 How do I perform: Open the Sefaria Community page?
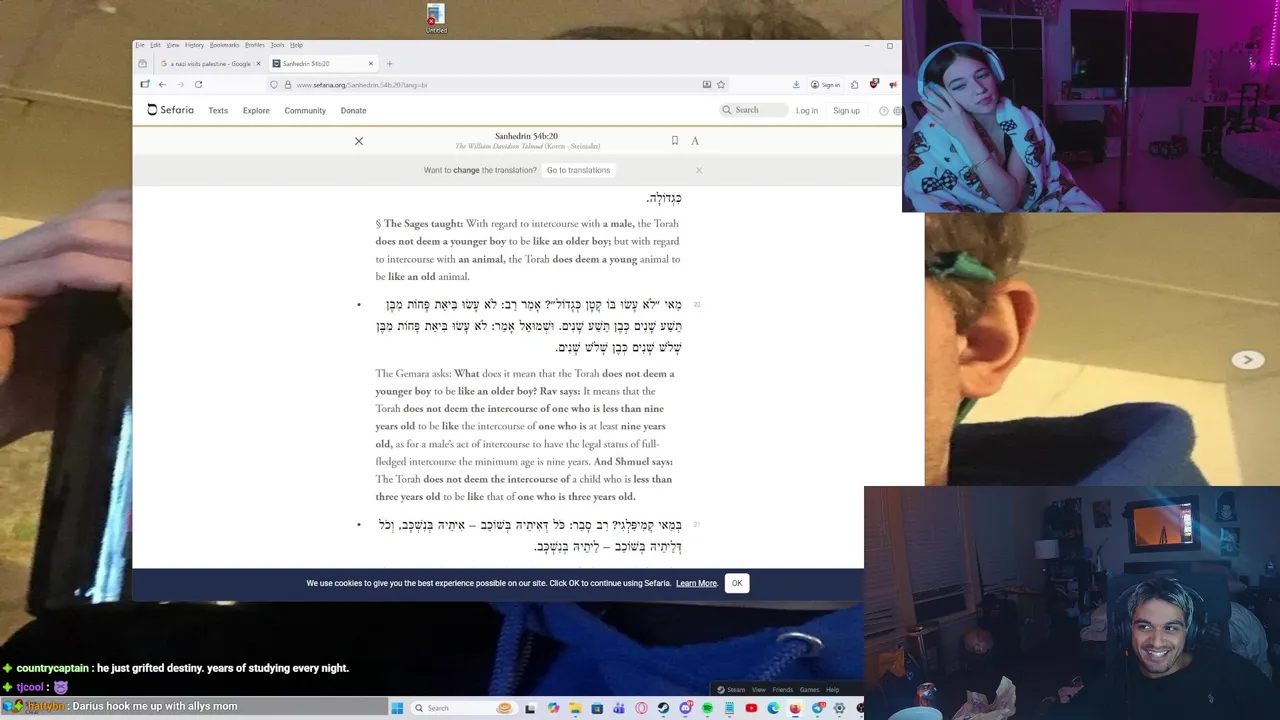click(x=305, y=111)
